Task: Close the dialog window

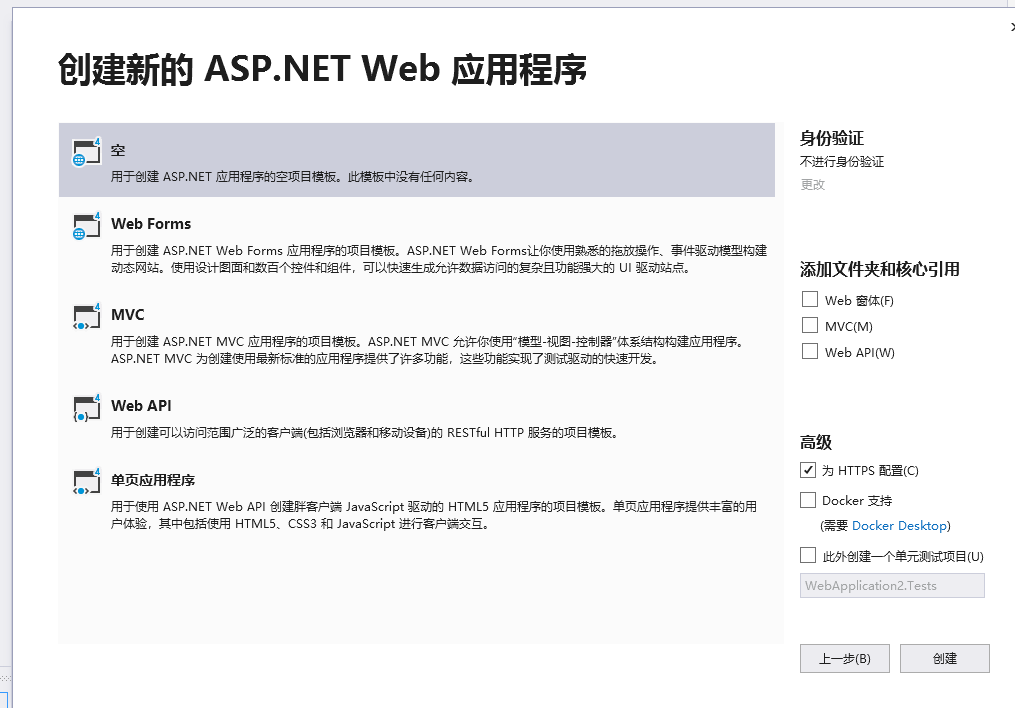Action: click(1012, 27)
